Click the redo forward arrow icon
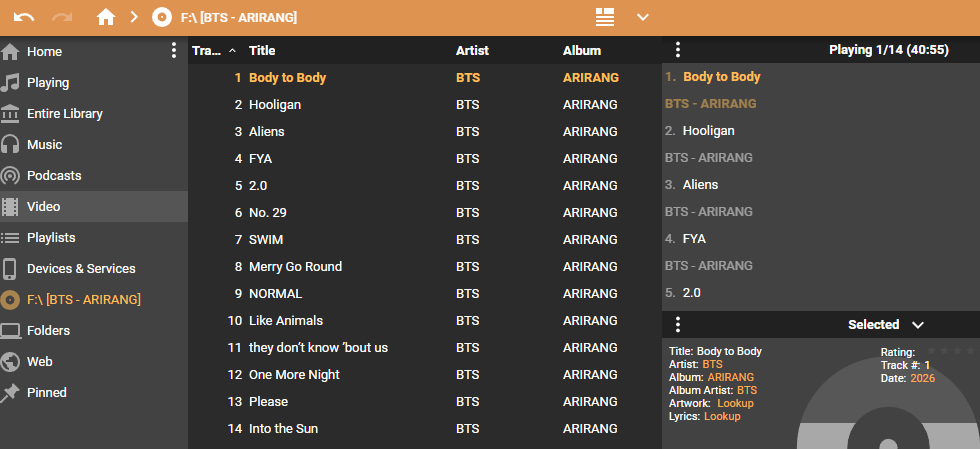980x449 pixels. click(62, 18)
